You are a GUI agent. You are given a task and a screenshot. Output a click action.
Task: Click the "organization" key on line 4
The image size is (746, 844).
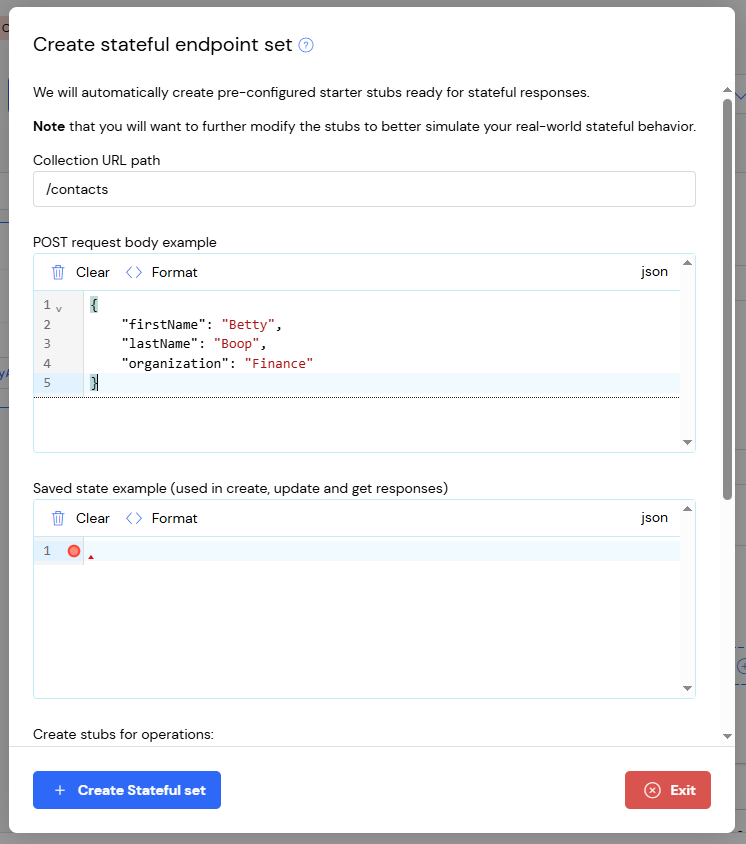click(x=175, y=363)
